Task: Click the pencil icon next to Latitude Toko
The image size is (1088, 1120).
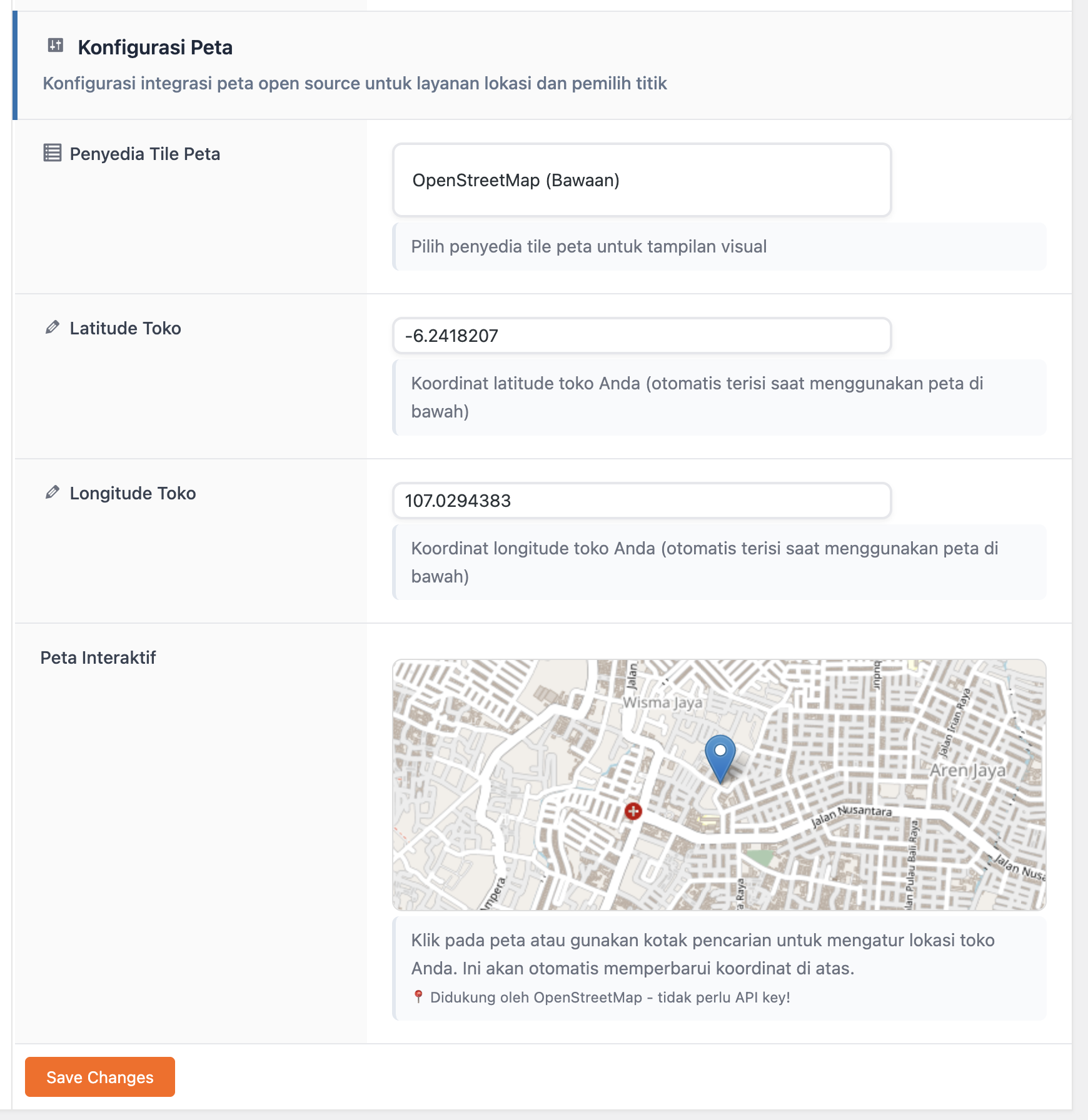Action: coord(53,327)
